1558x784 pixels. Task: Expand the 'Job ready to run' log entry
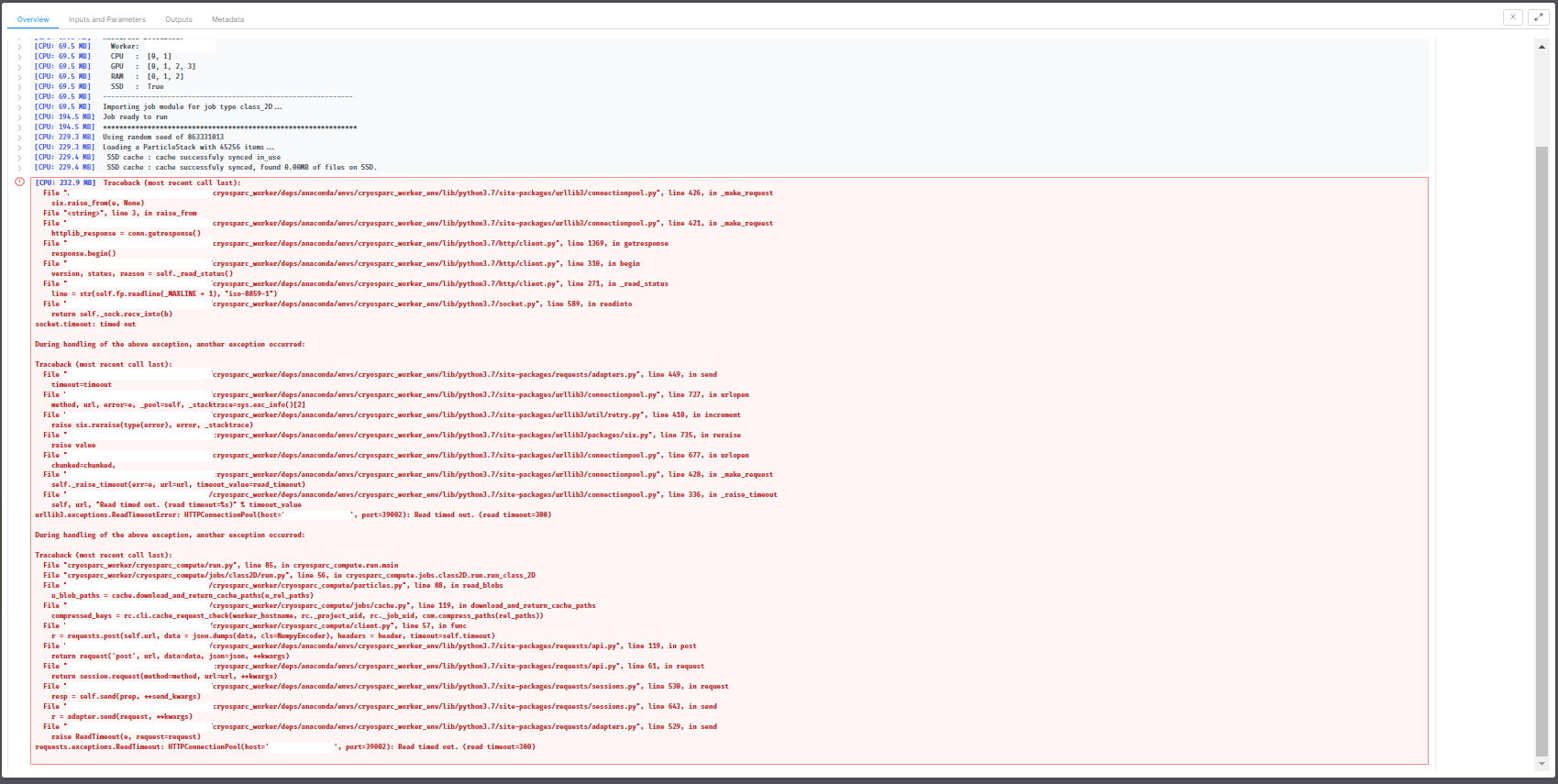coord(19,117)
